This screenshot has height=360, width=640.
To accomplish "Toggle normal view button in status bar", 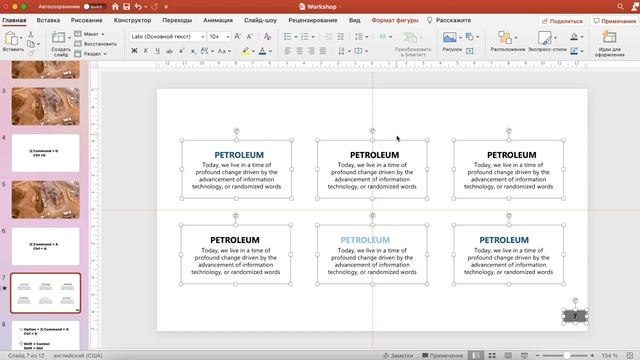I will tap(476, 356).
